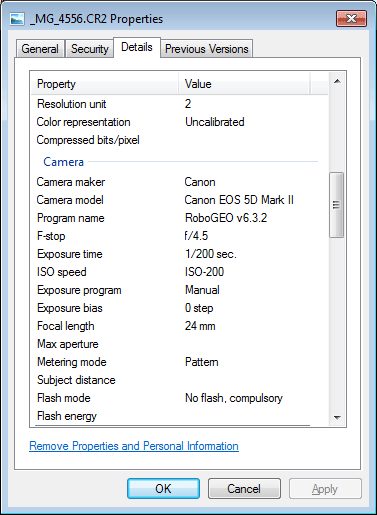Select the Exposure program property

coord(79,290)
